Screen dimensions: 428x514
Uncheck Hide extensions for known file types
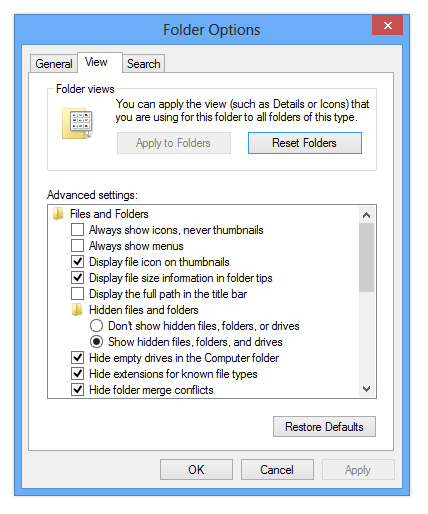tap(77, 374)
